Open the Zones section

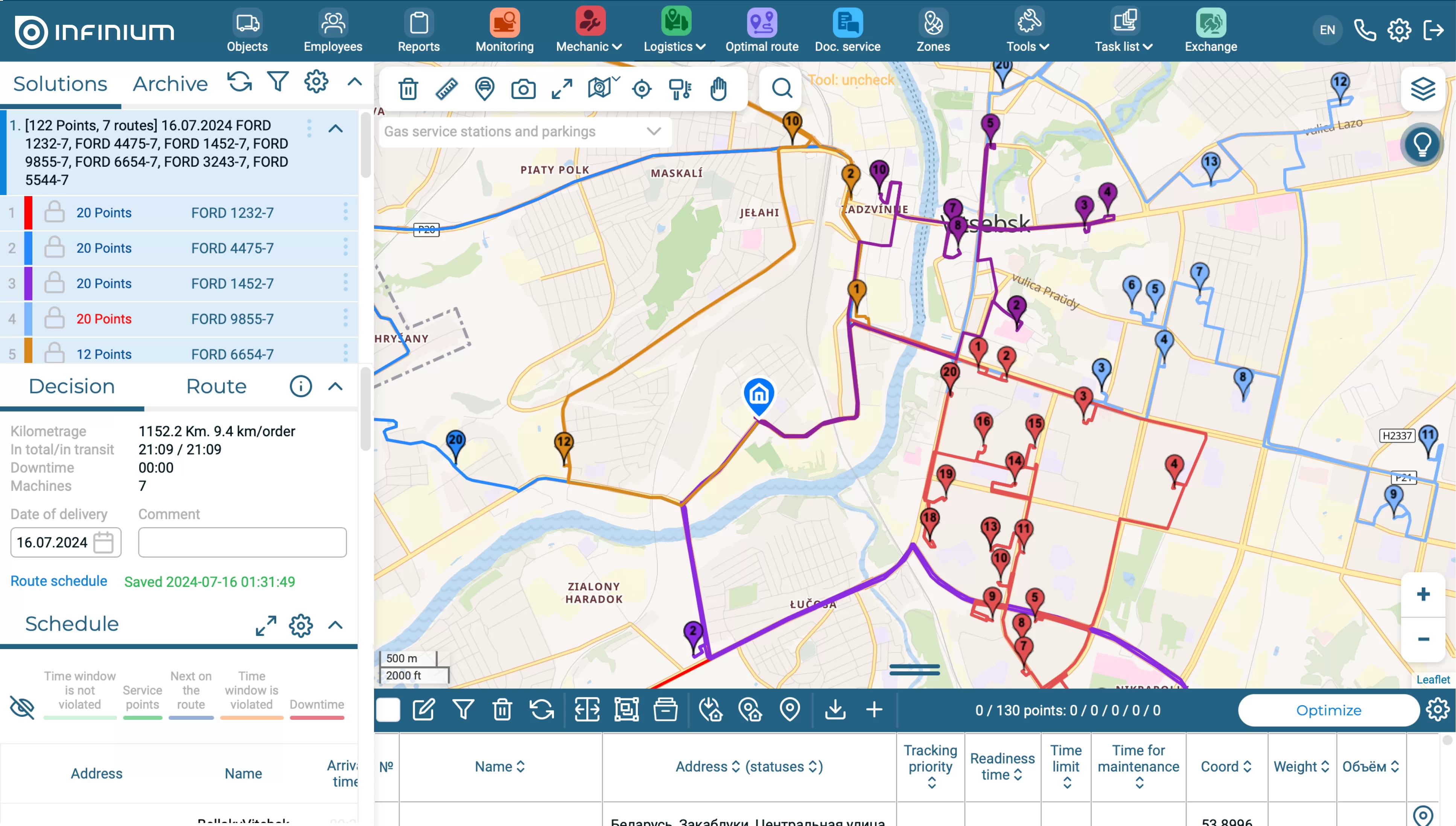(933, 30)
